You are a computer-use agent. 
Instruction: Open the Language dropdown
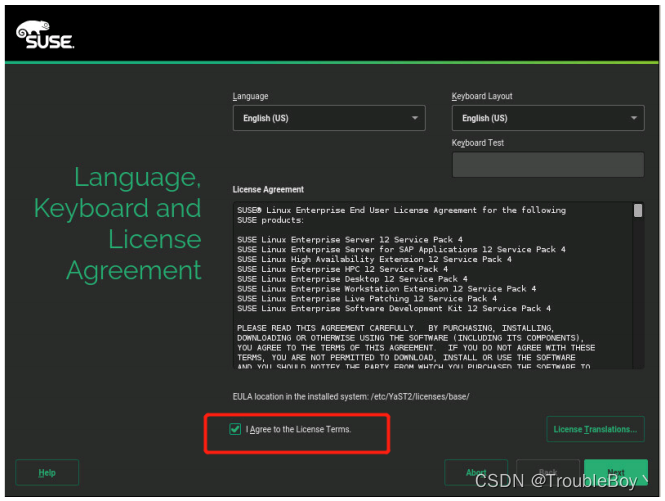[329, 118]
